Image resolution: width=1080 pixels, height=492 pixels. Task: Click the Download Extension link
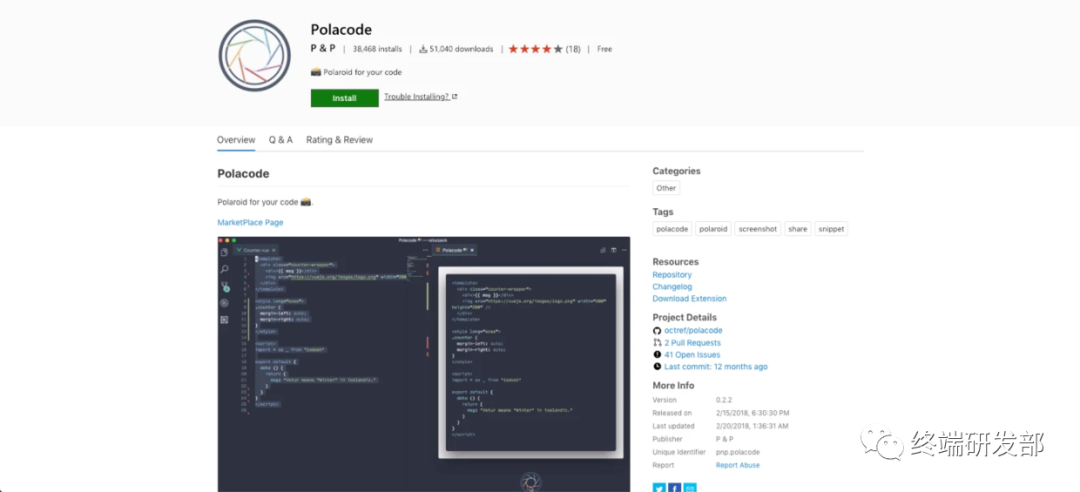pos(689,299)
